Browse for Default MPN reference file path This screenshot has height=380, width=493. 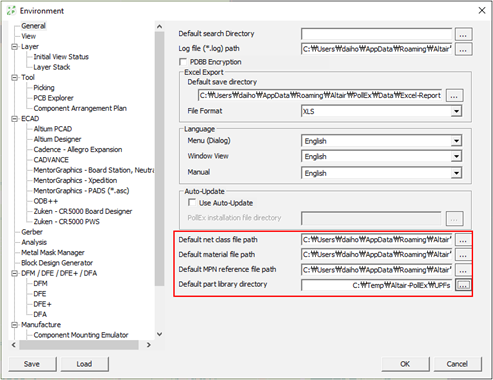[x=463, y=270]
